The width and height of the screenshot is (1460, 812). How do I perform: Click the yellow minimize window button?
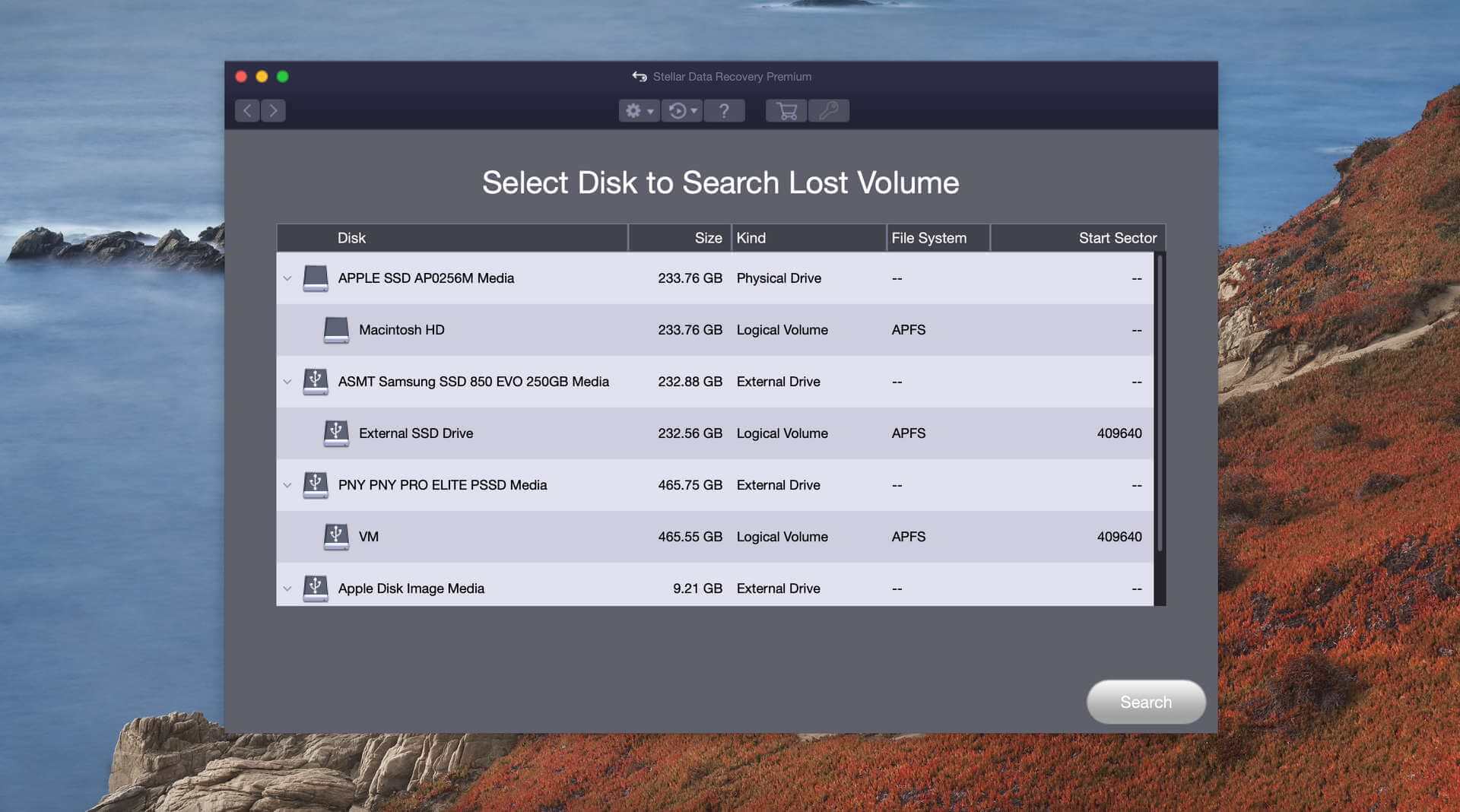[x=262, y=77]
